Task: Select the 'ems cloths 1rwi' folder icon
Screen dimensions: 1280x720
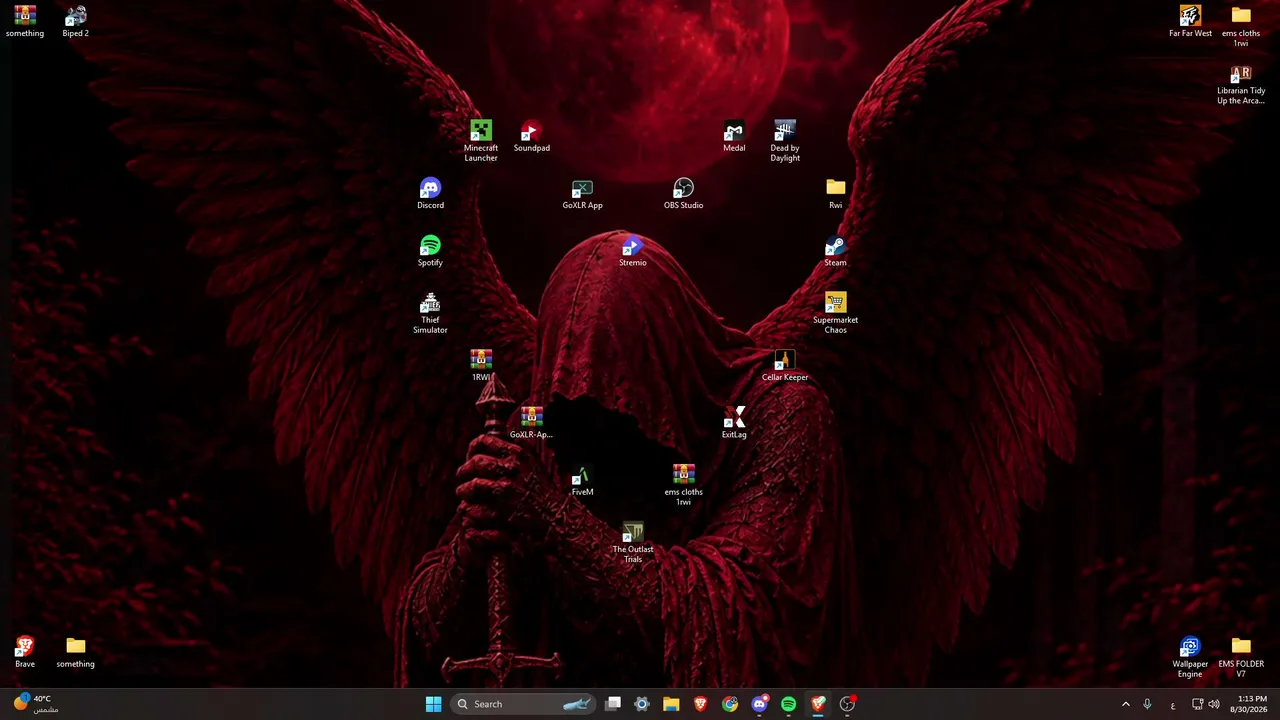Action: coord(1241,26)
